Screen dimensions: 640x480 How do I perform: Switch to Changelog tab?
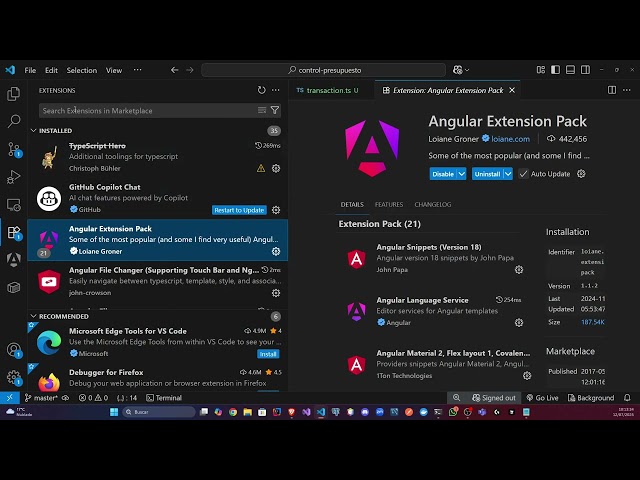433,204
